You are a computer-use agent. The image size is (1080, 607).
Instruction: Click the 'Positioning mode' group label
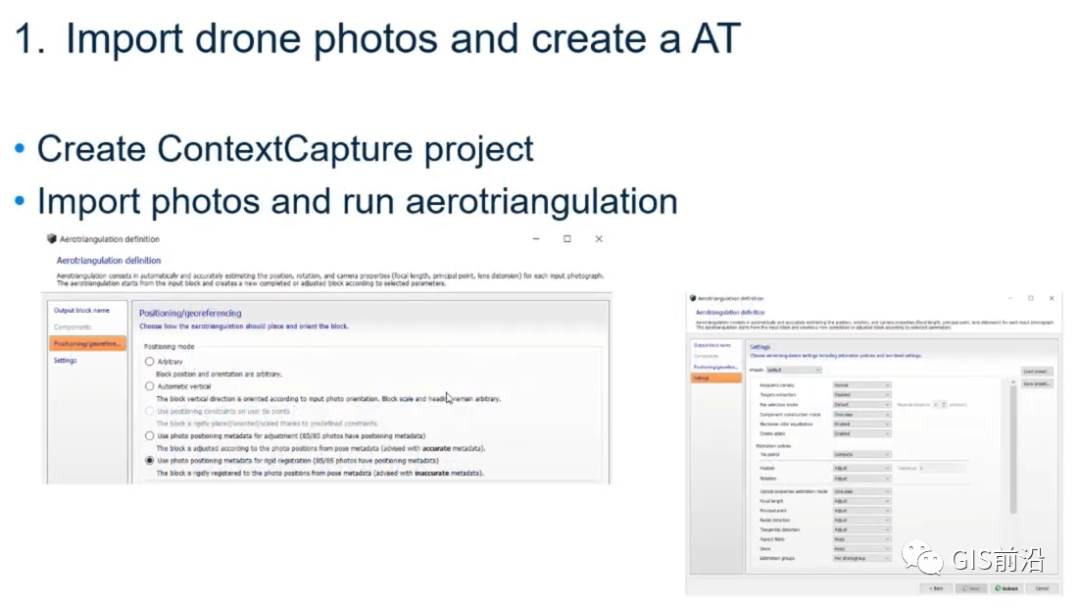pyautogui.click(x=169, y=347)
